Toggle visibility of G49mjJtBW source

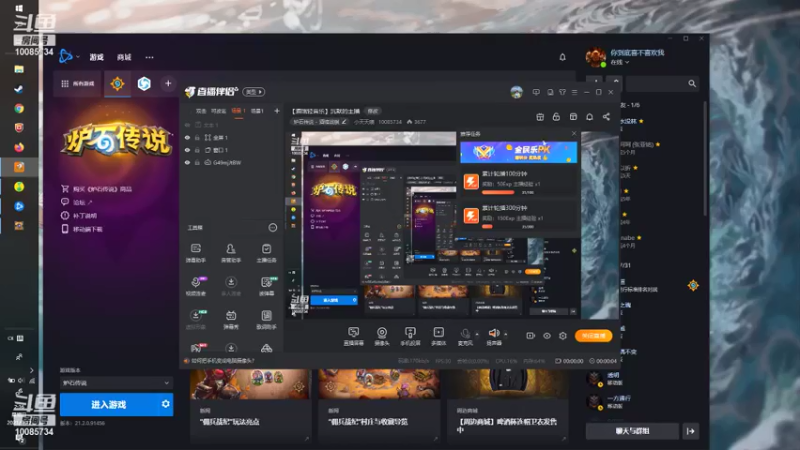tap(187, 162)
